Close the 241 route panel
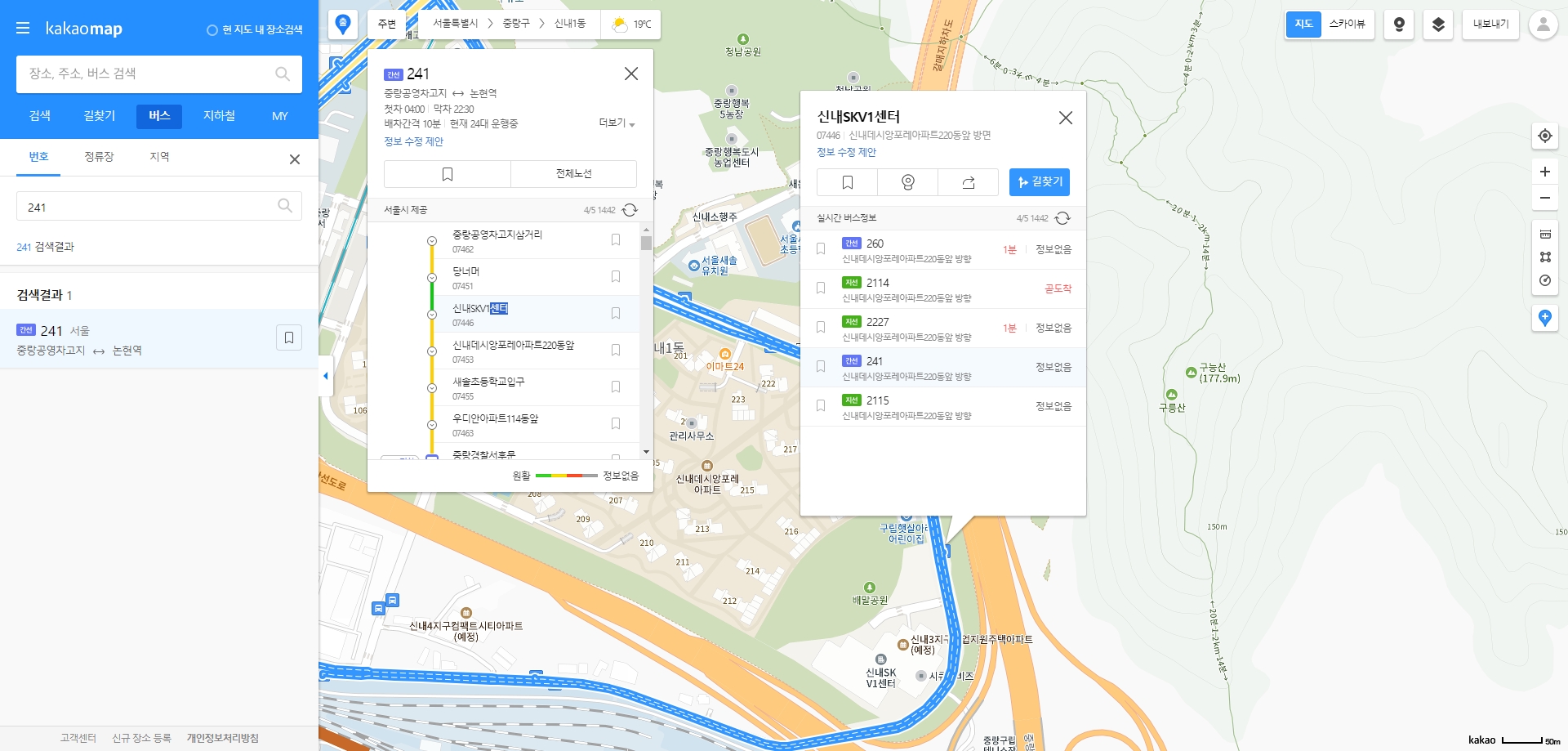Image resolution: width=1568 pixels, height=751 pixels. (631, 74)
